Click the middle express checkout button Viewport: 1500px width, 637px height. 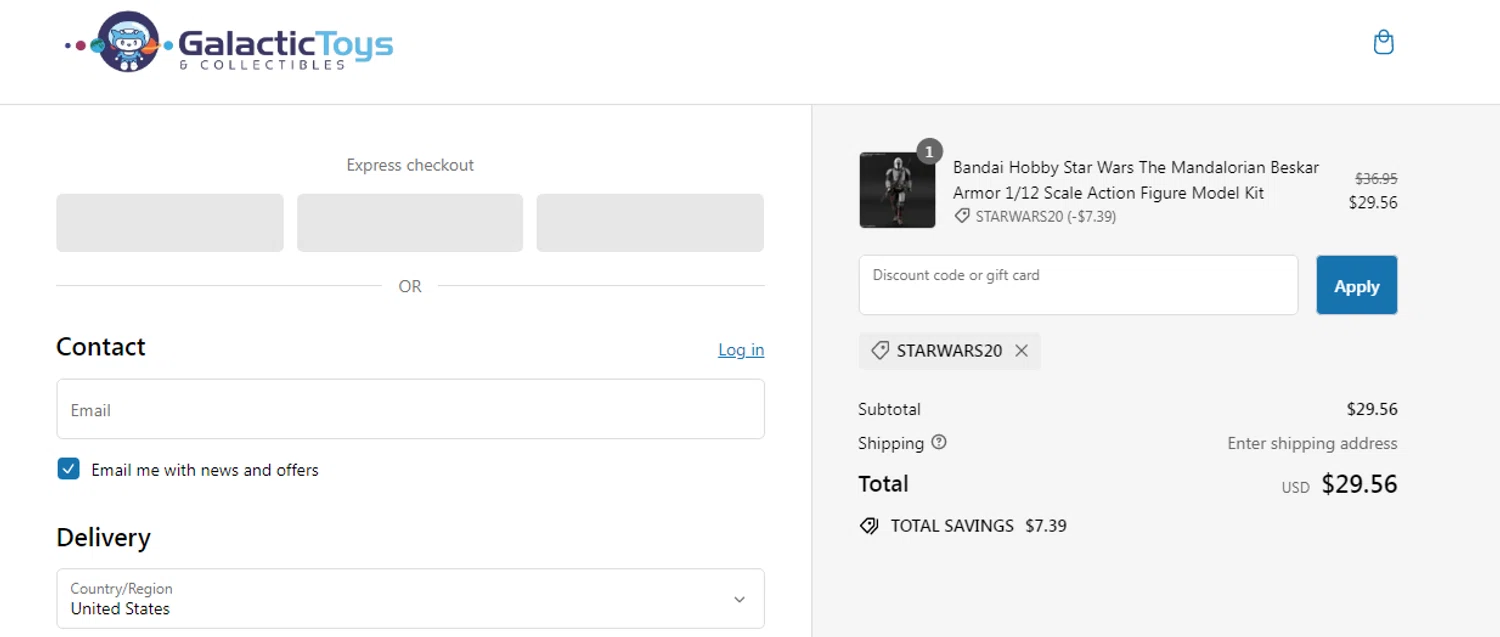[x=410, y=223]
